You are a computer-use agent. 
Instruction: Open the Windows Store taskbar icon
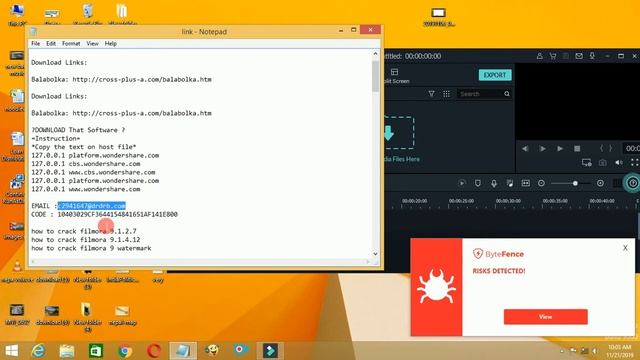tap(96, 351)
